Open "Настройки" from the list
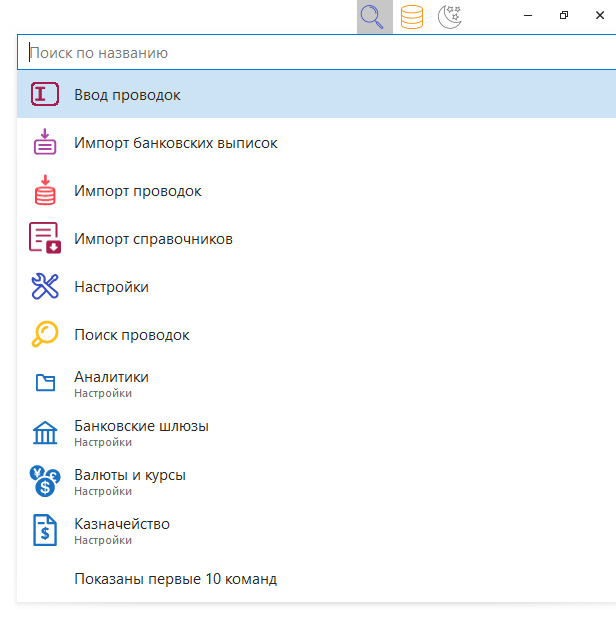 [111, 287]
